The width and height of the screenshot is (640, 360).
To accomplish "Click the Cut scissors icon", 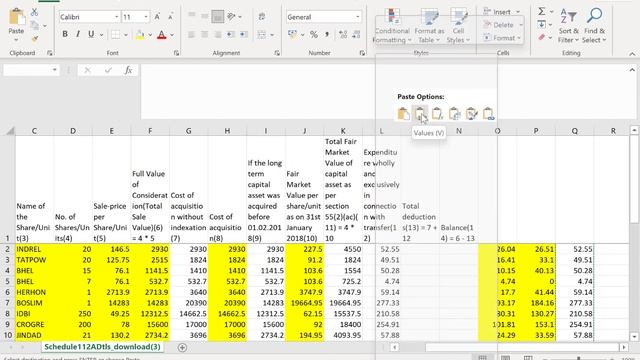I will point(35,12).
